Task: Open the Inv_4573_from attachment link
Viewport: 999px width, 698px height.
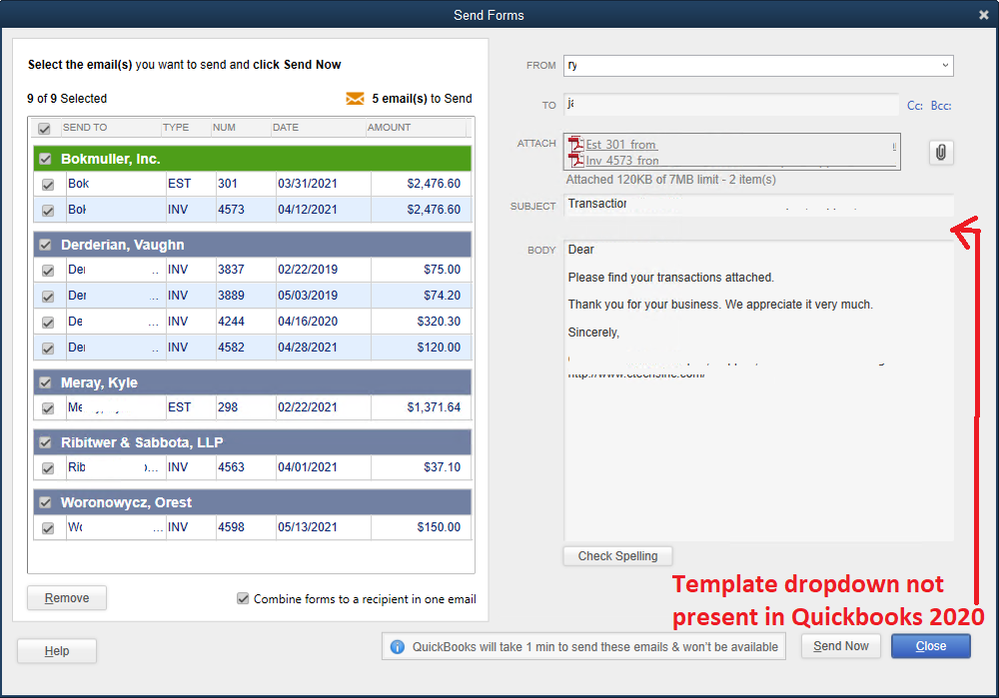Action: pyautogui.click(x=622, y=160)
